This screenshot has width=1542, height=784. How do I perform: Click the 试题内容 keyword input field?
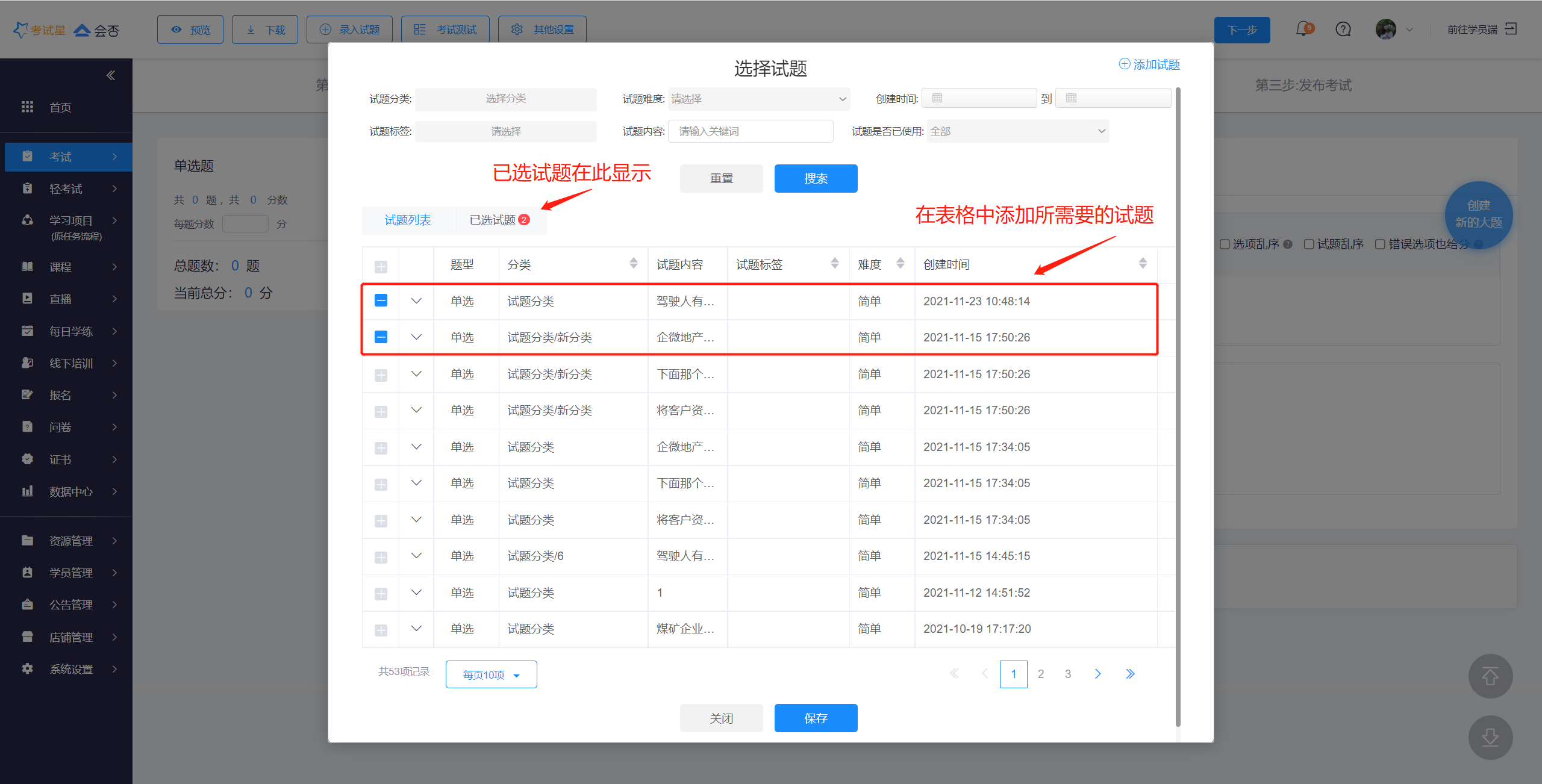pyautogui.click(x=751, y=131)
